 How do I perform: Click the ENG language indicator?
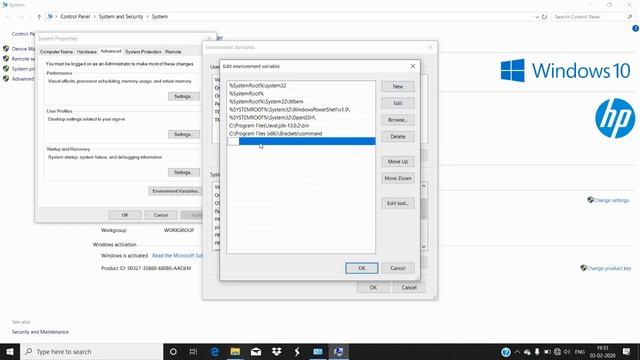pyautogui.click(x=580, y=352)
